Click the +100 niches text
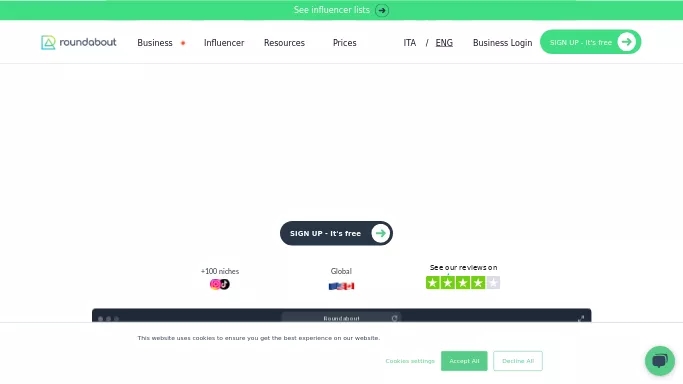The image size is (683, 384). 220,271
